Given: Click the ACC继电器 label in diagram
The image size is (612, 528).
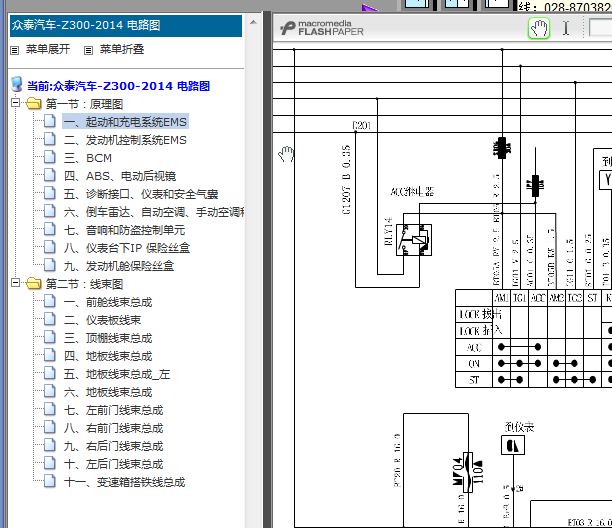Looking at the screenshot, I should [x=412, y=191].
